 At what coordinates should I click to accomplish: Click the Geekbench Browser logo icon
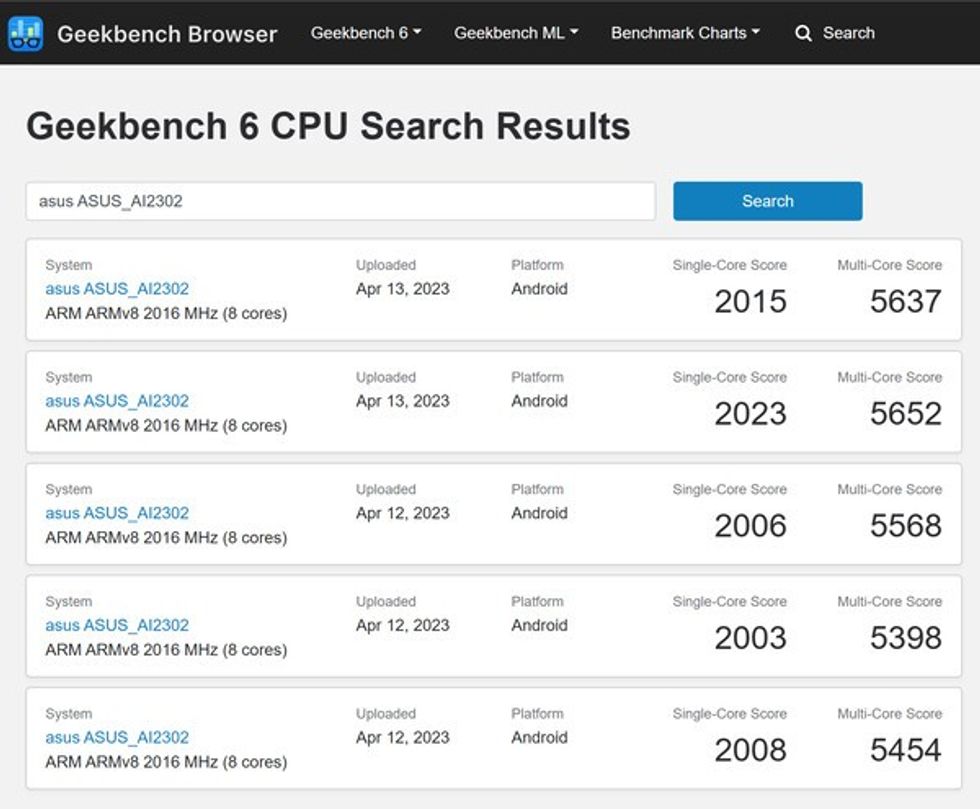click(x=26, y=33)
